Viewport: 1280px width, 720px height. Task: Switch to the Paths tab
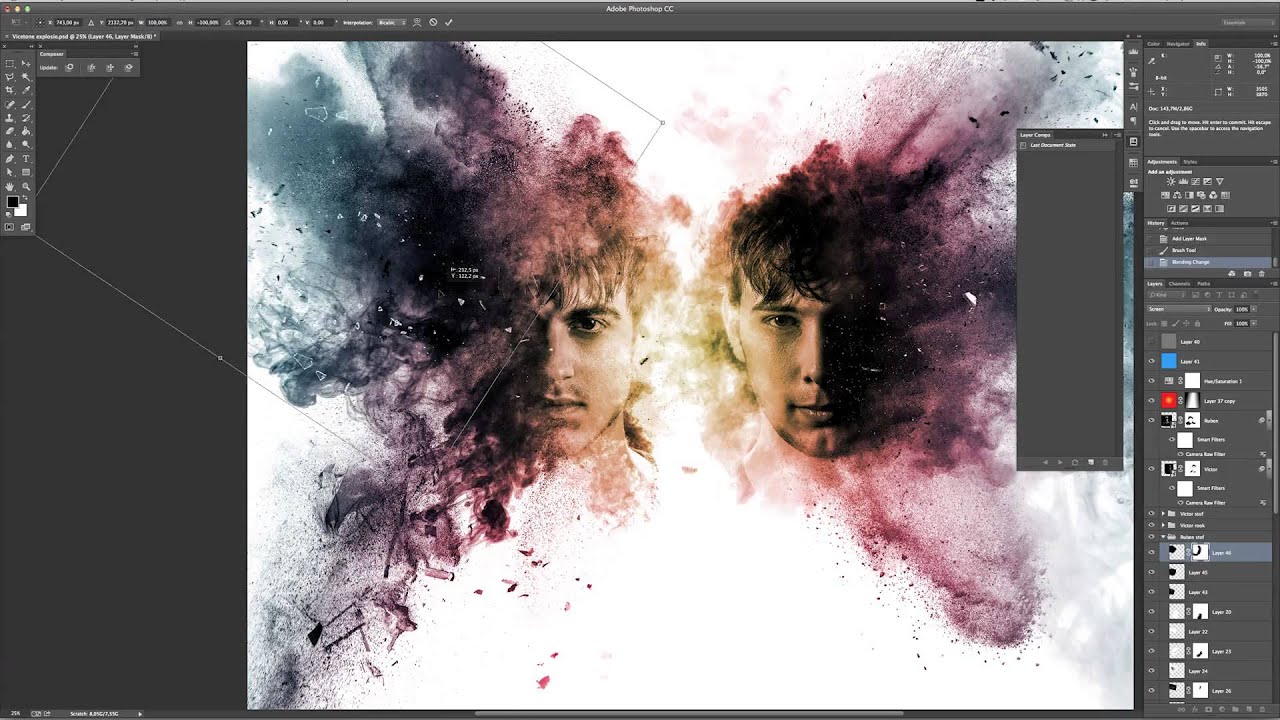pyautogui.click(x=1204, y=284)
